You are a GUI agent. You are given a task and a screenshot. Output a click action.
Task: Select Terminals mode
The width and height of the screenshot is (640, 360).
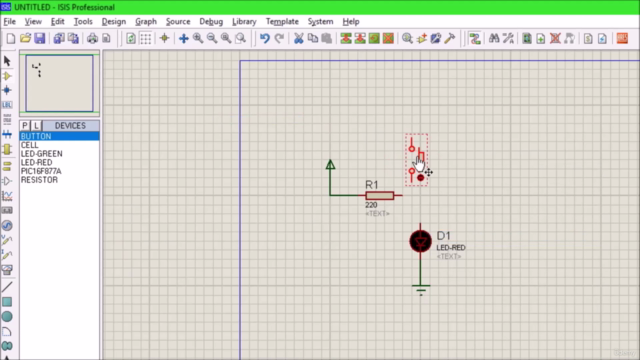point(7,166)
